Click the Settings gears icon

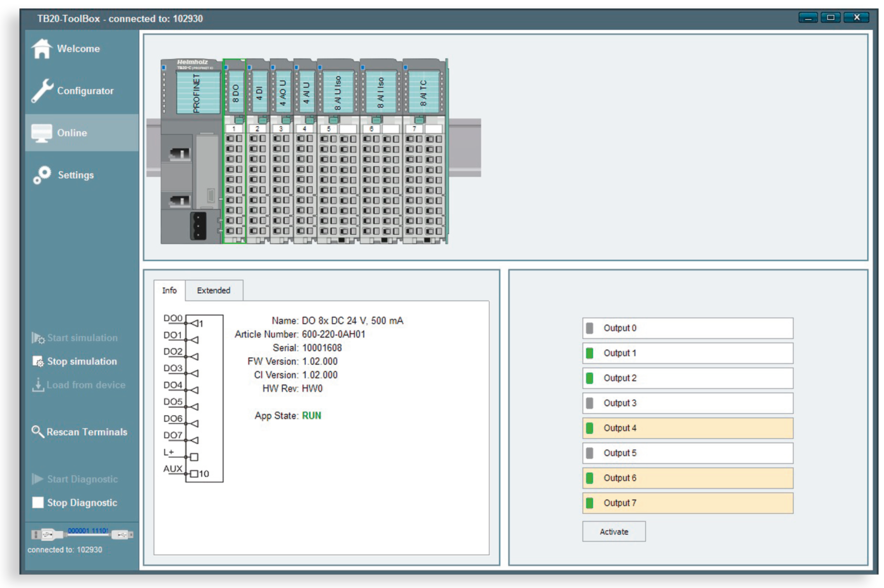[42, 175]
